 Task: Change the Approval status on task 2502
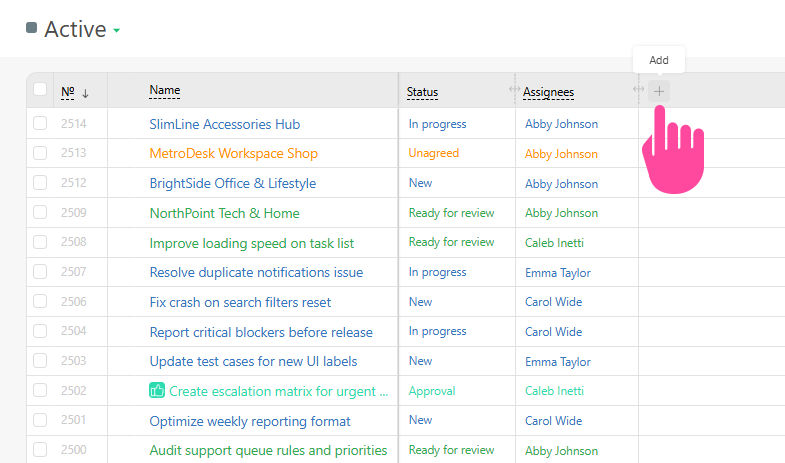(432, 391)
